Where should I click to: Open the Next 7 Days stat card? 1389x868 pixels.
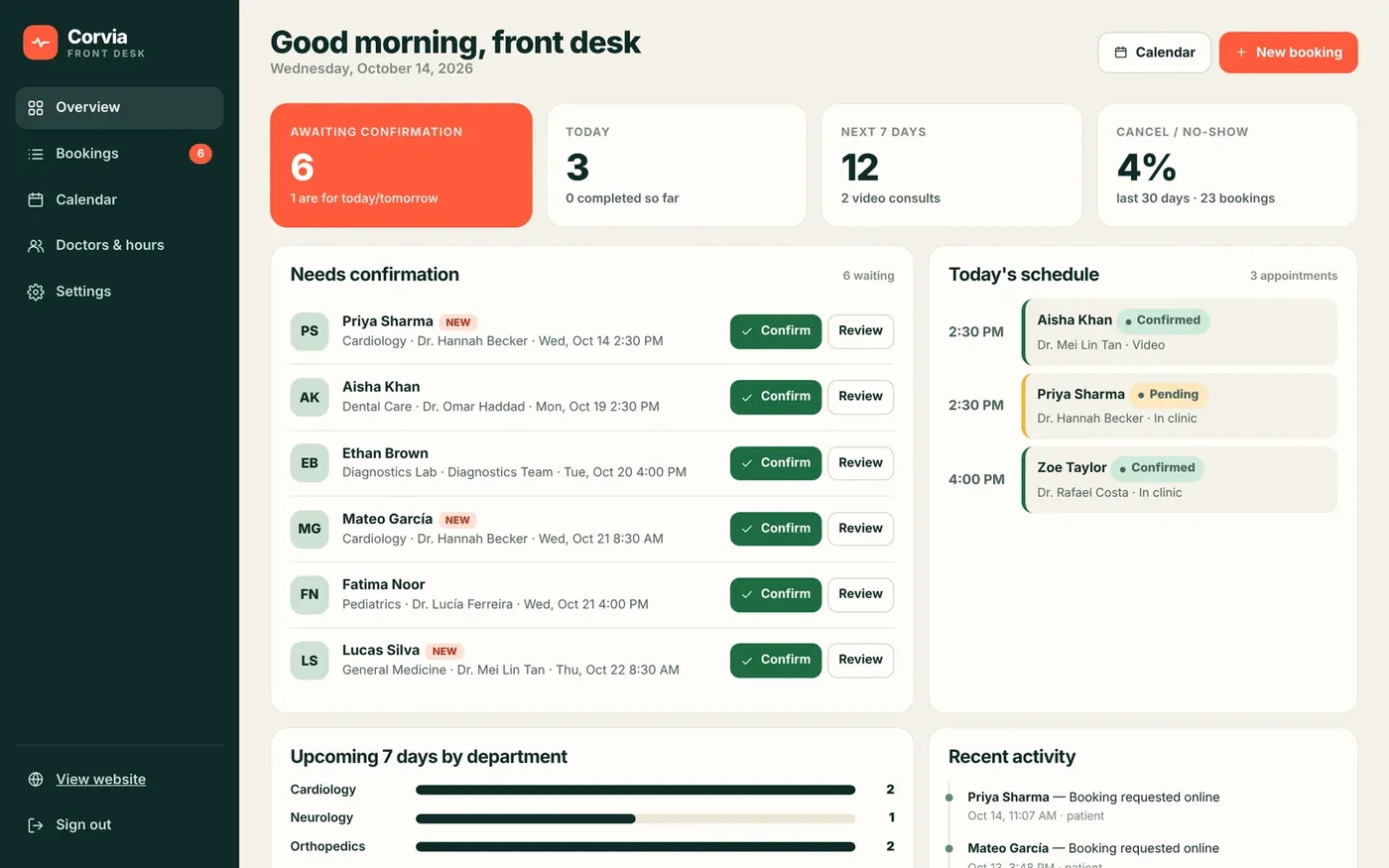click(x=951, y=166)
